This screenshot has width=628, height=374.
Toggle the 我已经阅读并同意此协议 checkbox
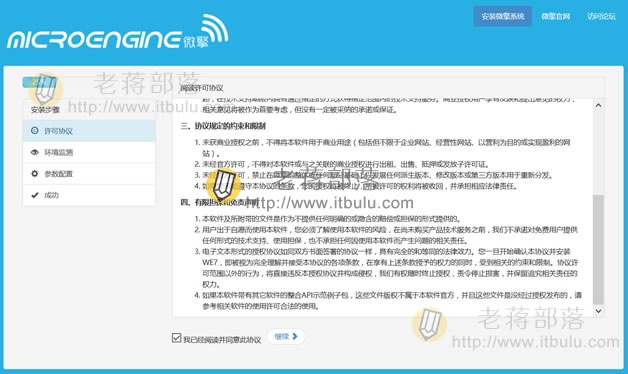(x=176, y=338)
